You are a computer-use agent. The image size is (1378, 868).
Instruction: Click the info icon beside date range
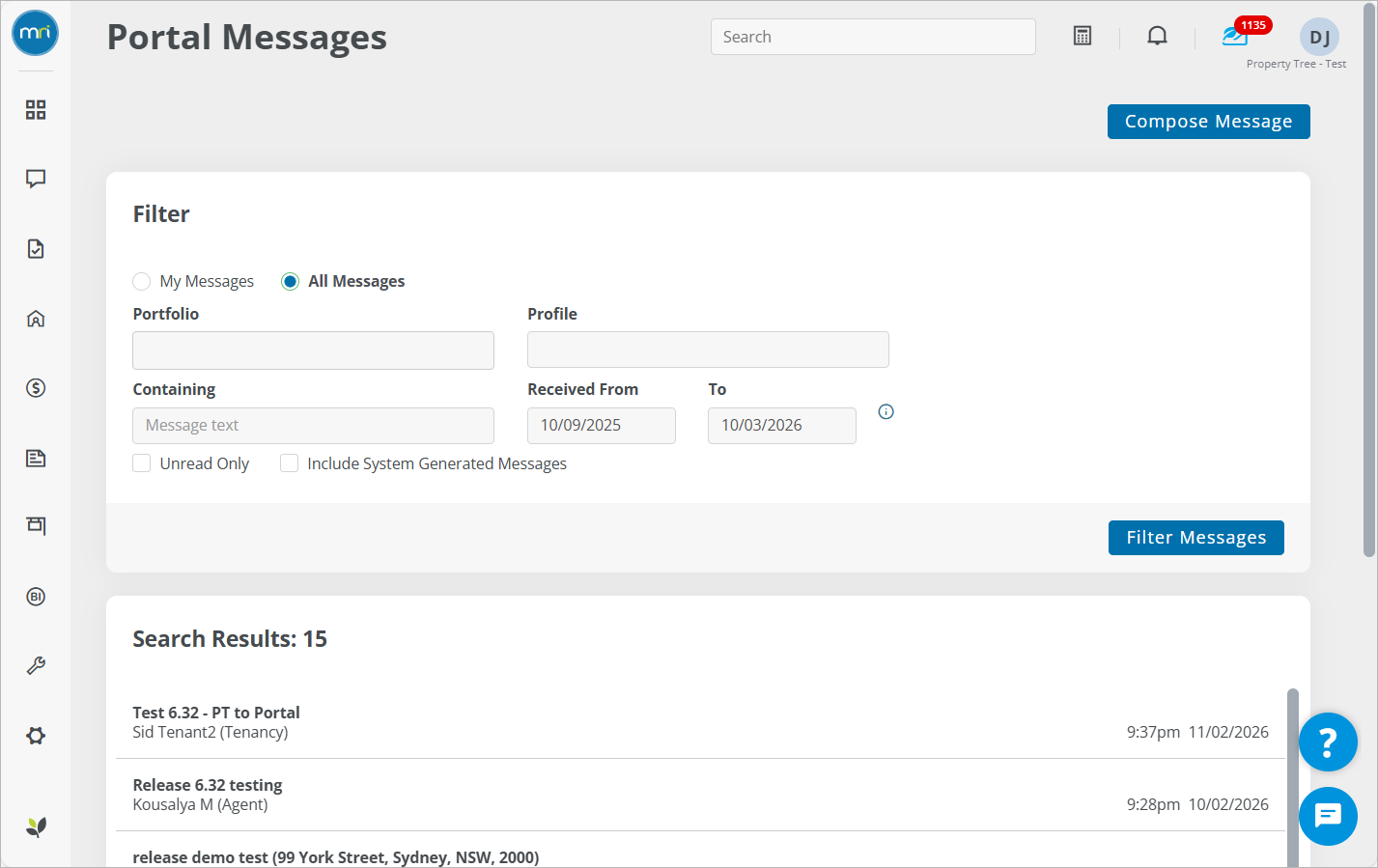click(886, 412)
